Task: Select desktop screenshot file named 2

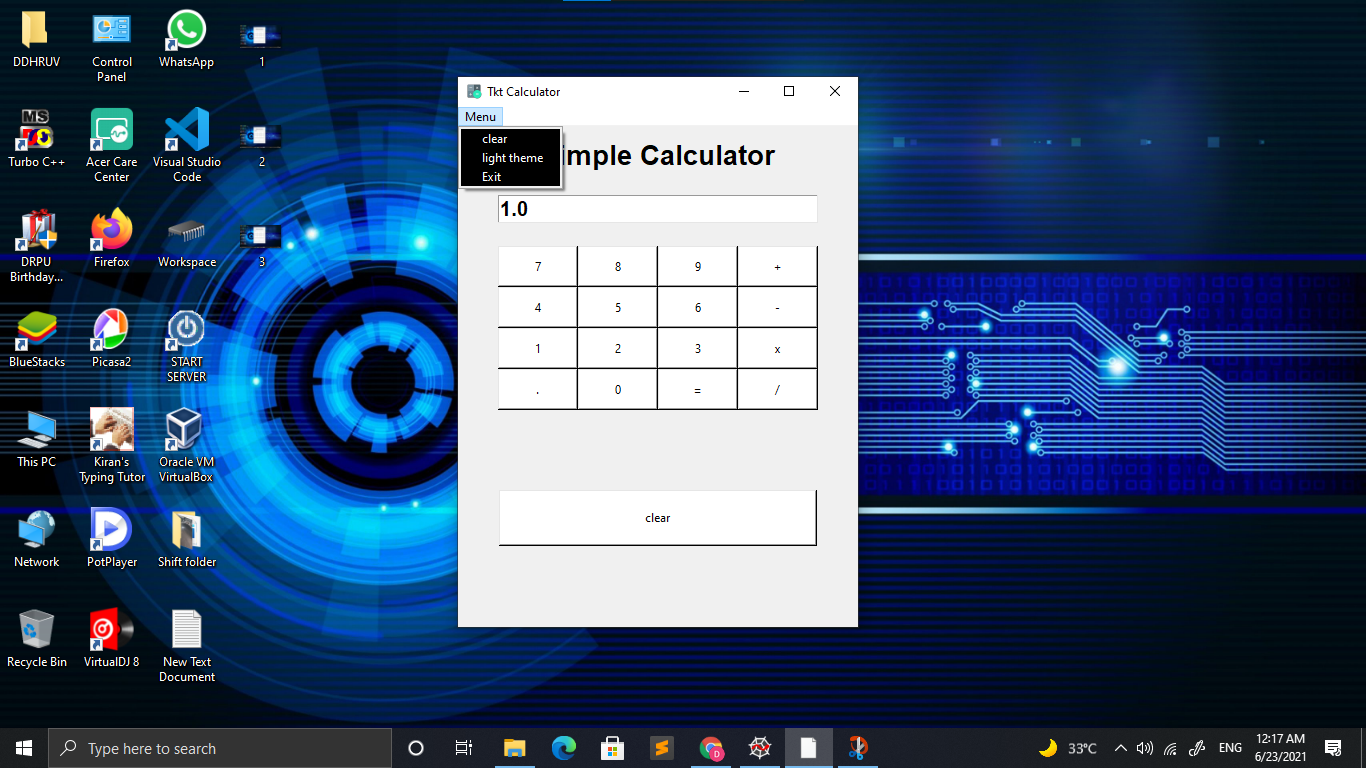Action: 261,145
